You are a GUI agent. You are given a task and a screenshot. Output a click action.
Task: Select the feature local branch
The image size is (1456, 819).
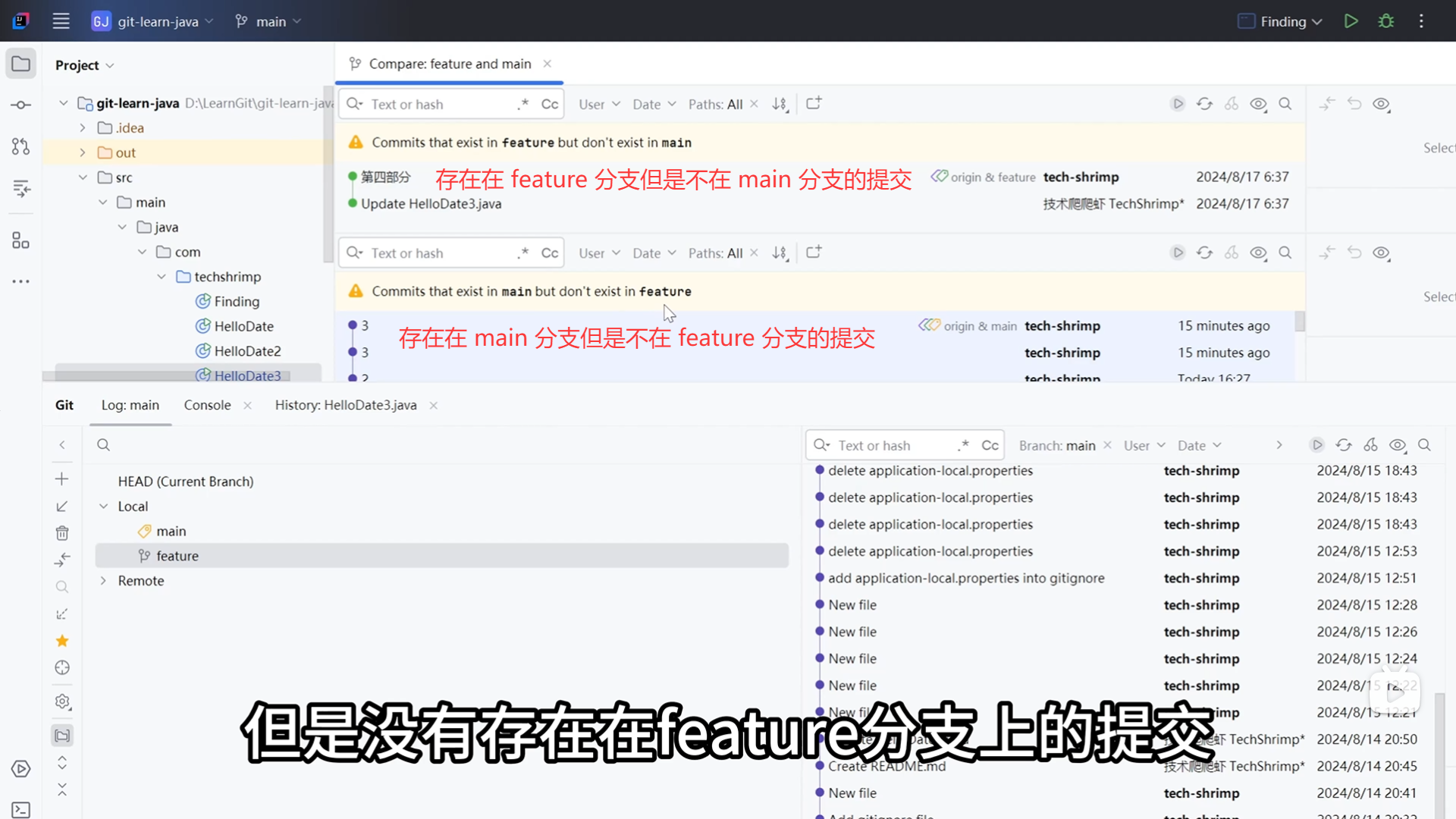(x=177, y=556)
